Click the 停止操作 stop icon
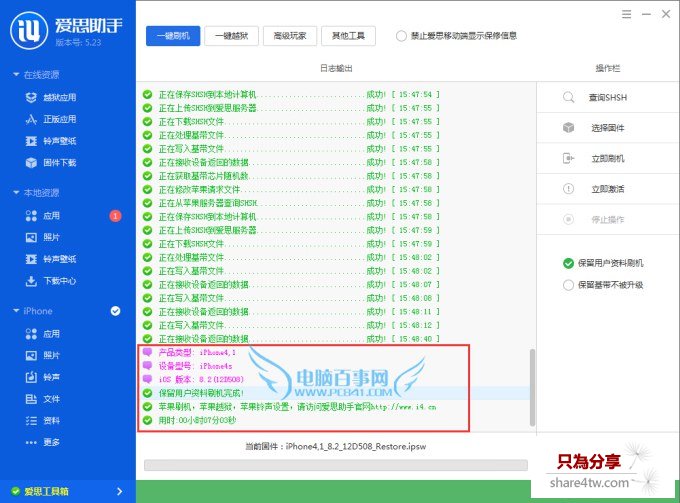680x503 pixels. pos(569,219)
